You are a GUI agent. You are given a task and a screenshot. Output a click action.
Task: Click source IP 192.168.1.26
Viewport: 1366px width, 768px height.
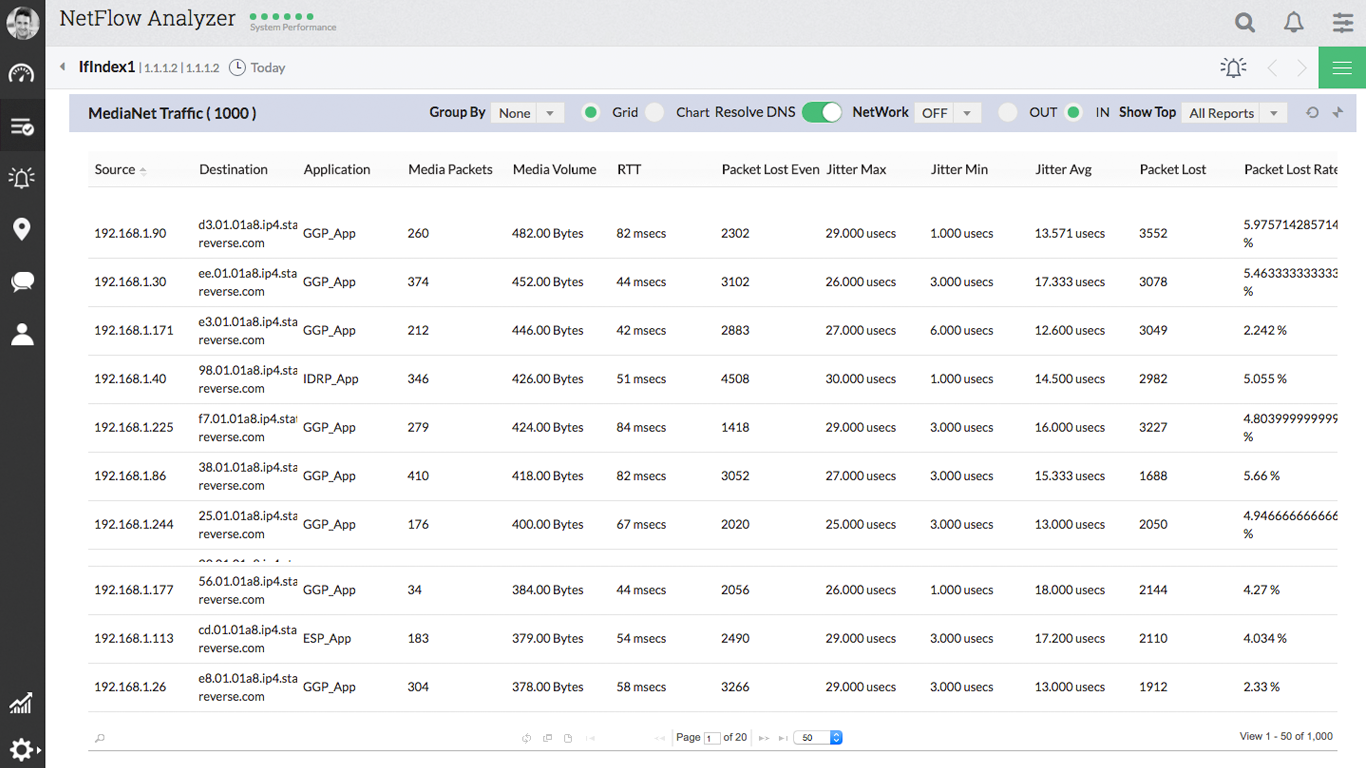(x=130, y=687)
